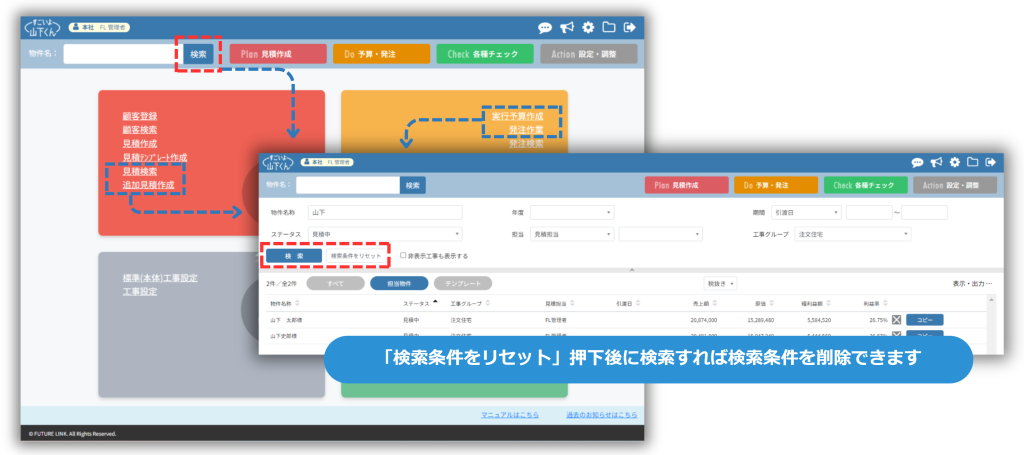Toggle the 担当物件 filter pill
The height and width of the screenshot is (455, 1024).
pos(398,284)
